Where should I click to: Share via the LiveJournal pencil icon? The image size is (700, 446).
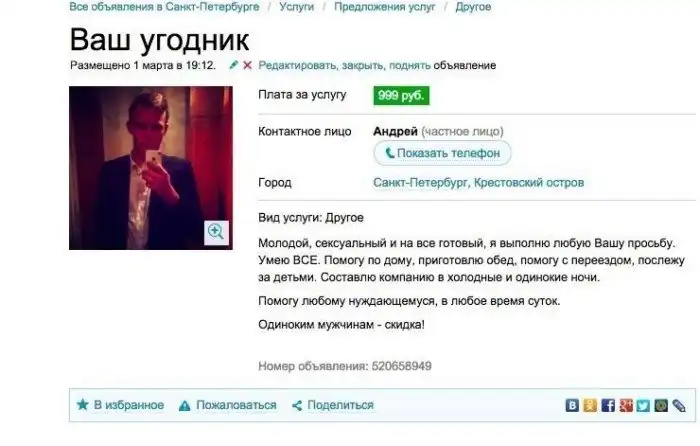pos(679,405)
